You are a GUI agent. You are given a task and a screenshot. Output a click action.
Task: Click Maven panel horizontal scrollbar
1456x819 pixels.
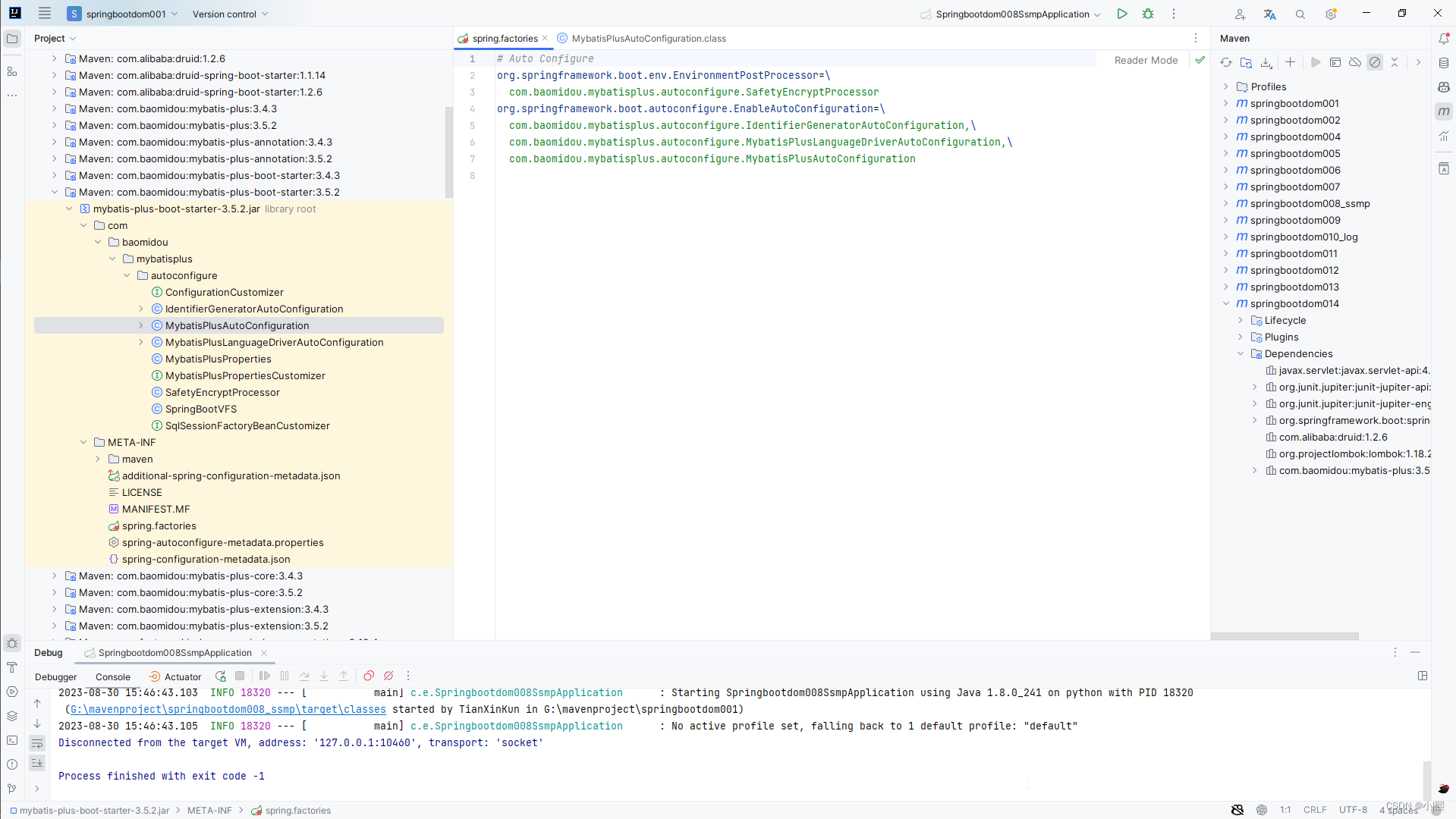pyautogui.click(x=1285, y=636)
